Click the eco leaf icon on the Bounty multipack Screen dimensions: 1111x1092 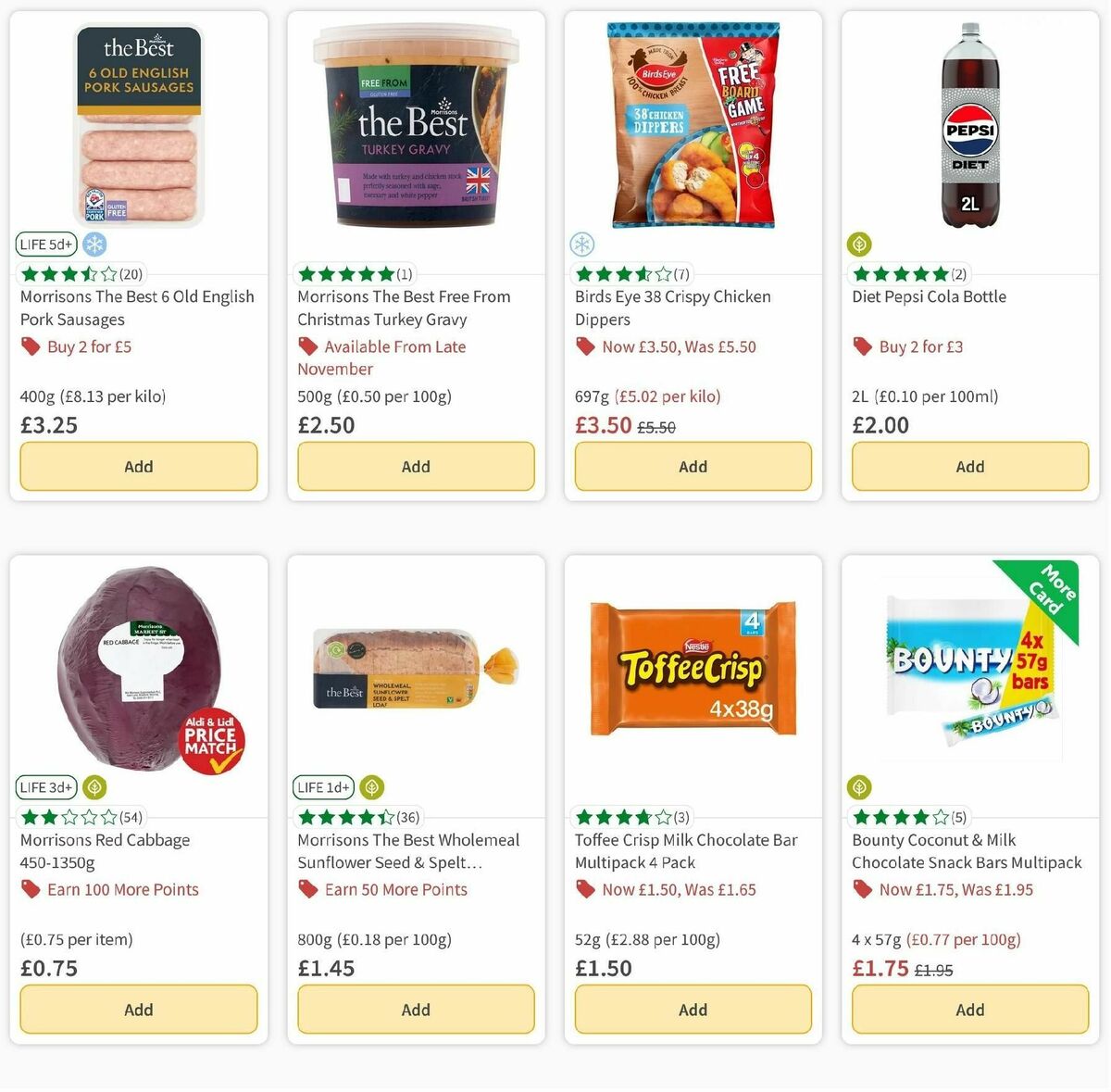click(859, 786)
